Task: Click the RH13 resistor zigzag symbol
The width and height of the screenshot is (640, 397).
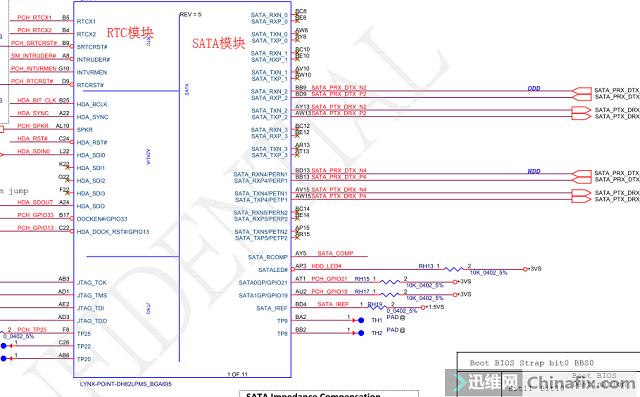Action: [453, 269]
